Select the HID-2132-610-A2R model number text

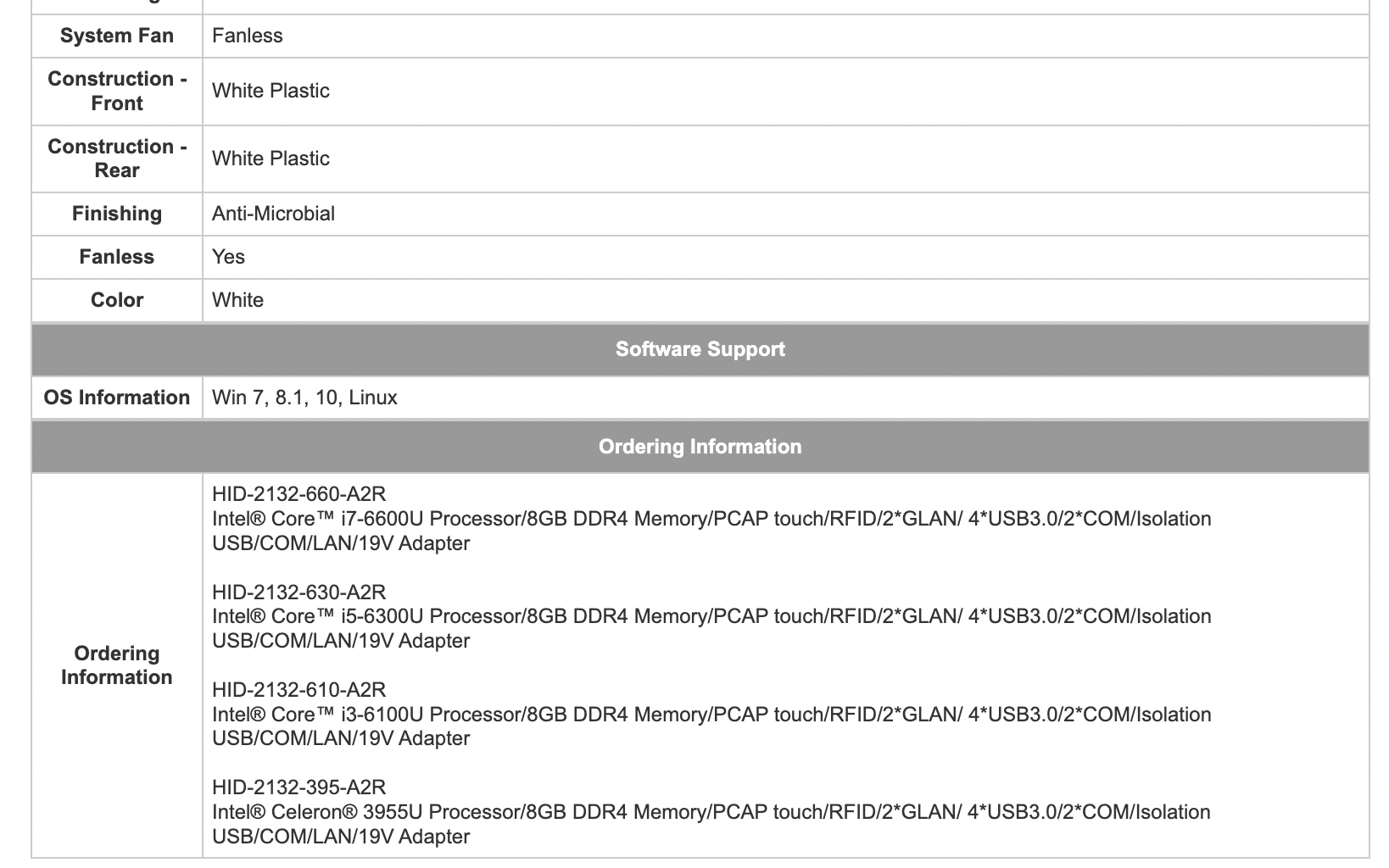click(299, 690)
